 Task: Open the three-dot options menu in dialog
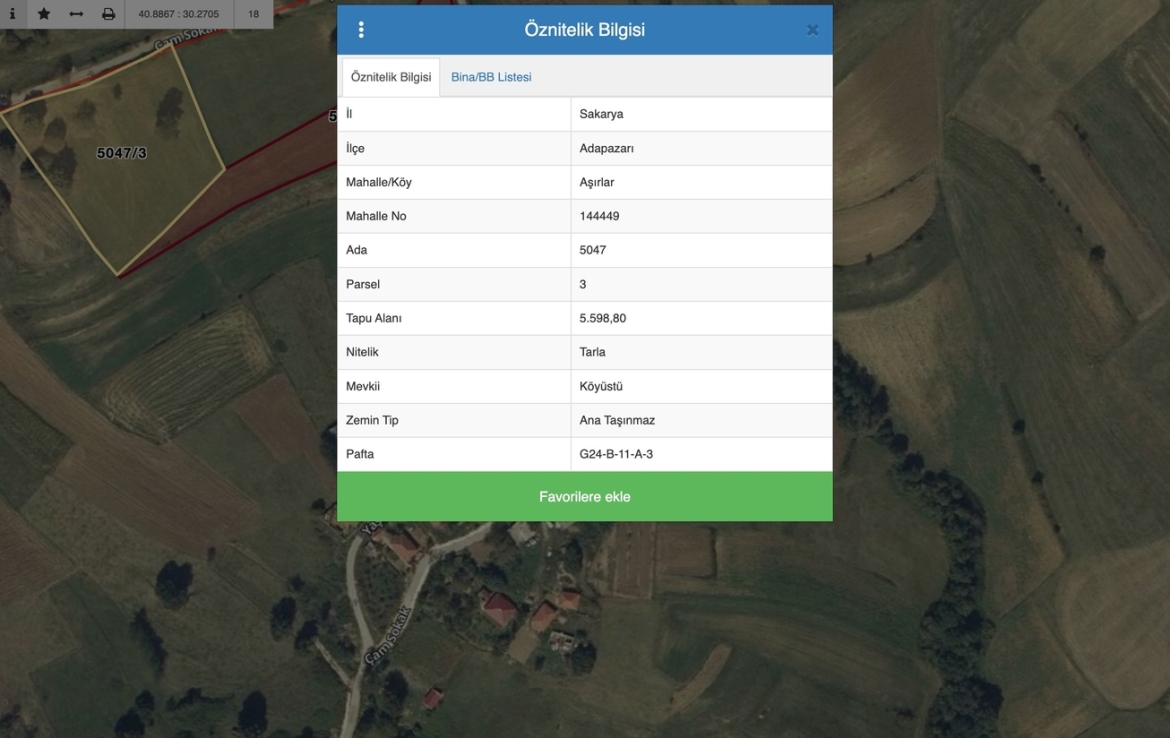(361, 30)
